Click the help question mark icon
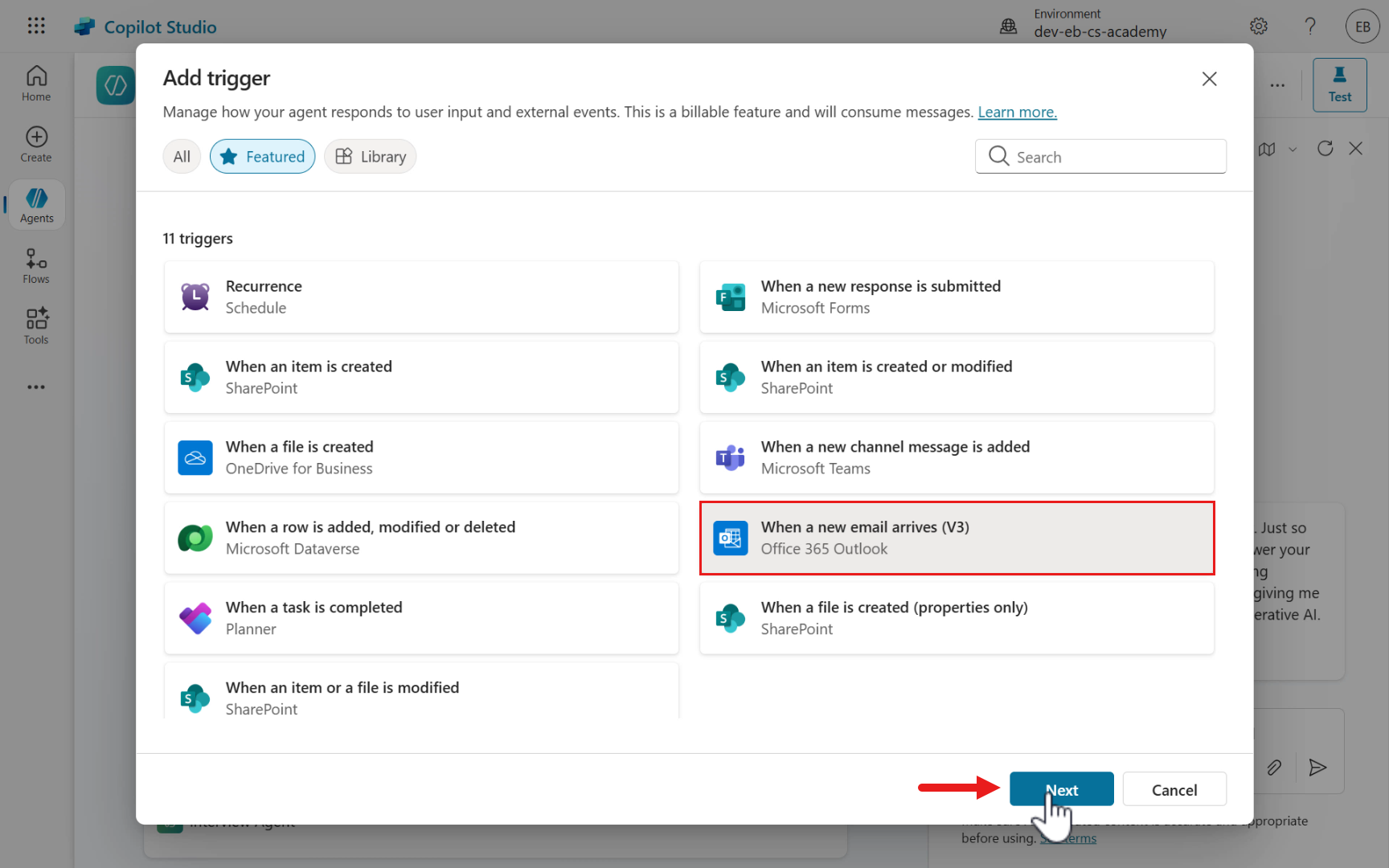Viewport: 1389px width, 868px height. point(1310,27)
